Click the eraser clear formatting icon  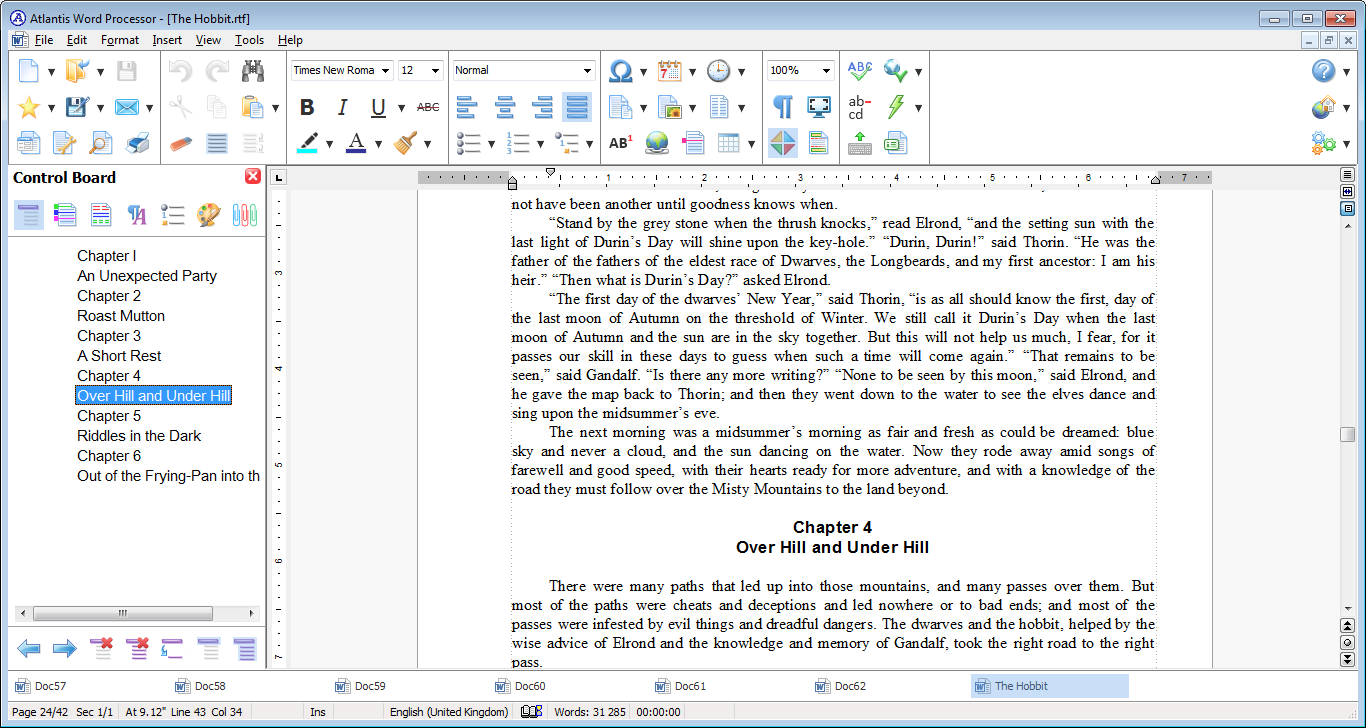click(x=180, y=143)
